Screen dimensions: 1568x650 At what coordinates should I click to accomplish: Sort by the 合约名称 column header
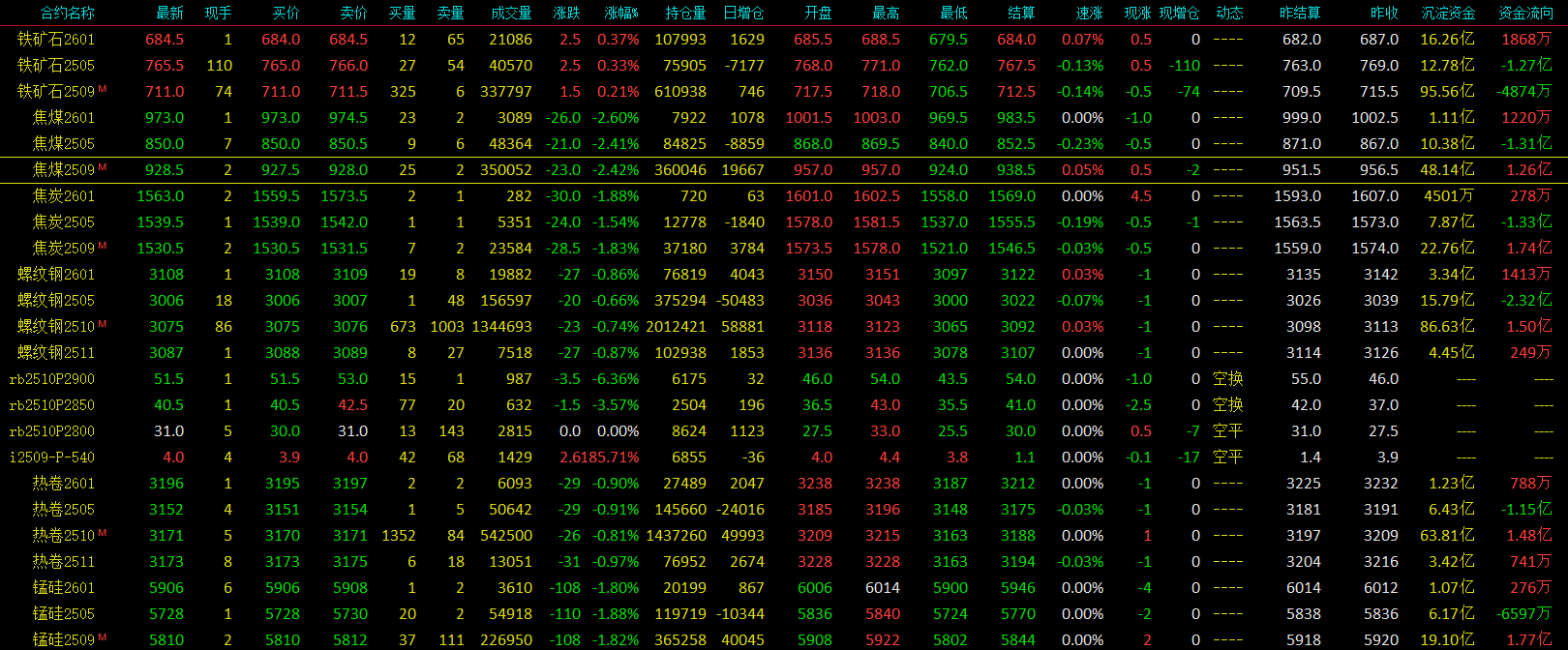pyautogui.click(x=67, y=13)
